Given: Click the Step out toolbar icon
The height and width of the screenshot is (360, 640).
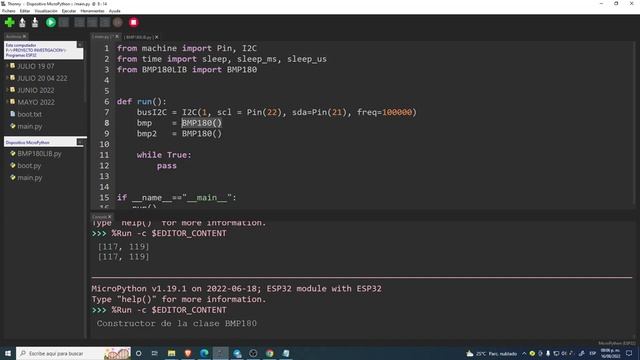Looking at the screenshot, I should point(105,22).
